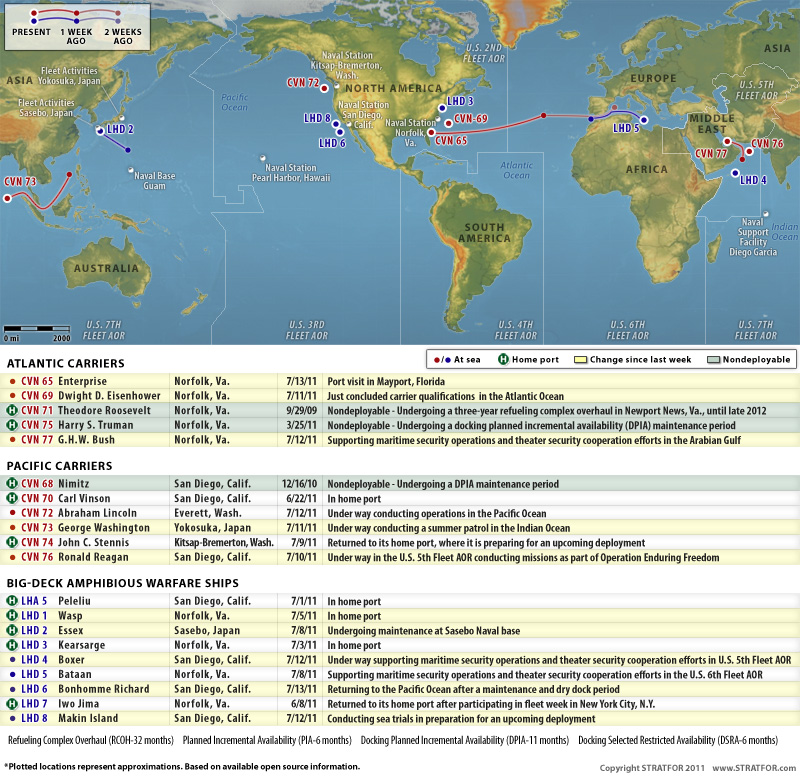Select the home port icon for LHA 5 Peleliu
Viewport: 800px width, 776px height.
click(x=12, y=601)
